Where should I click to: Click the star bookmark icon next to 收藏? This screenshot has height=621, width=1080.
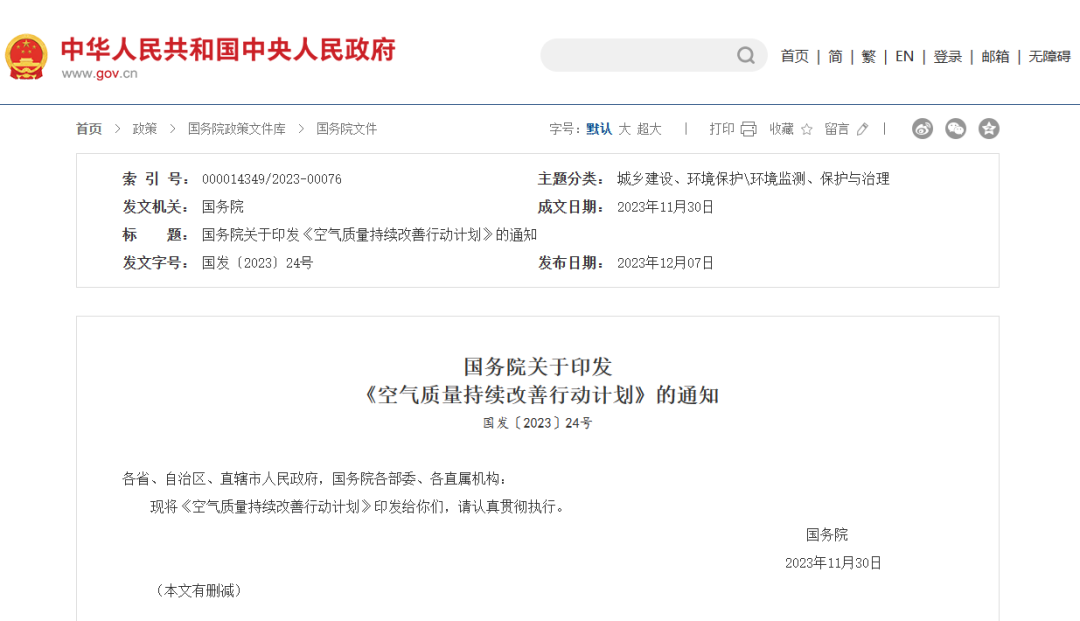click(x=806, y=129)
